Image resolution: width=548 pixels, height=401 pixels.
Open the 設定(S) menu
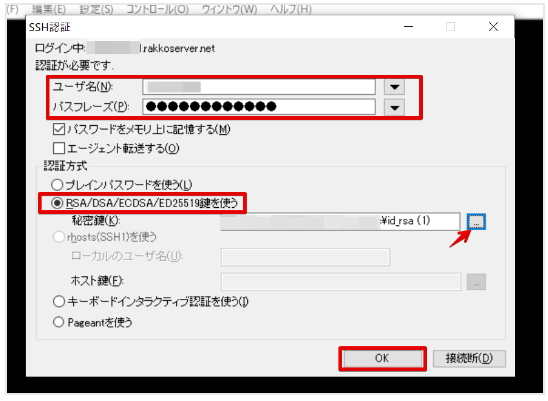point(96,9)
